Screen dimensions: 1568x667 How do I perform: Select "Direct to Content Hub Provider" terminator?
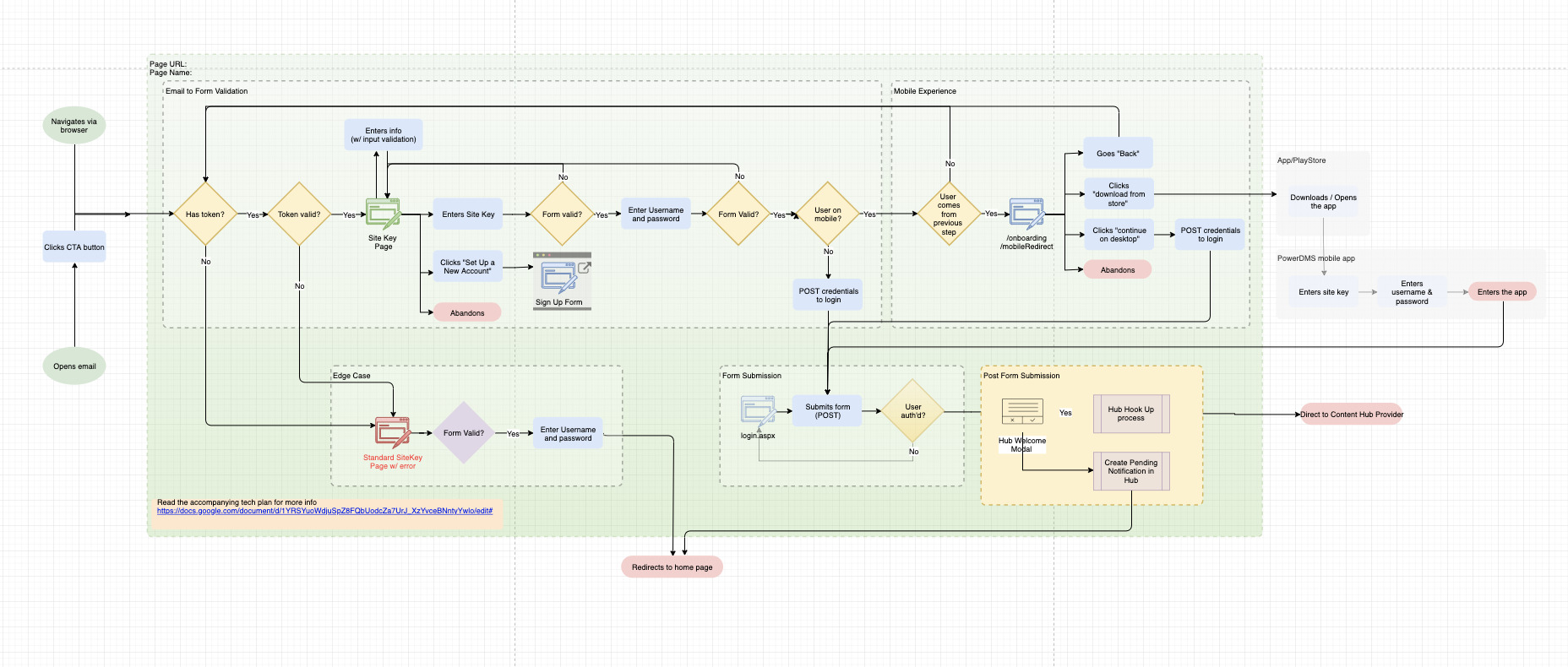tap(1352, 415)
